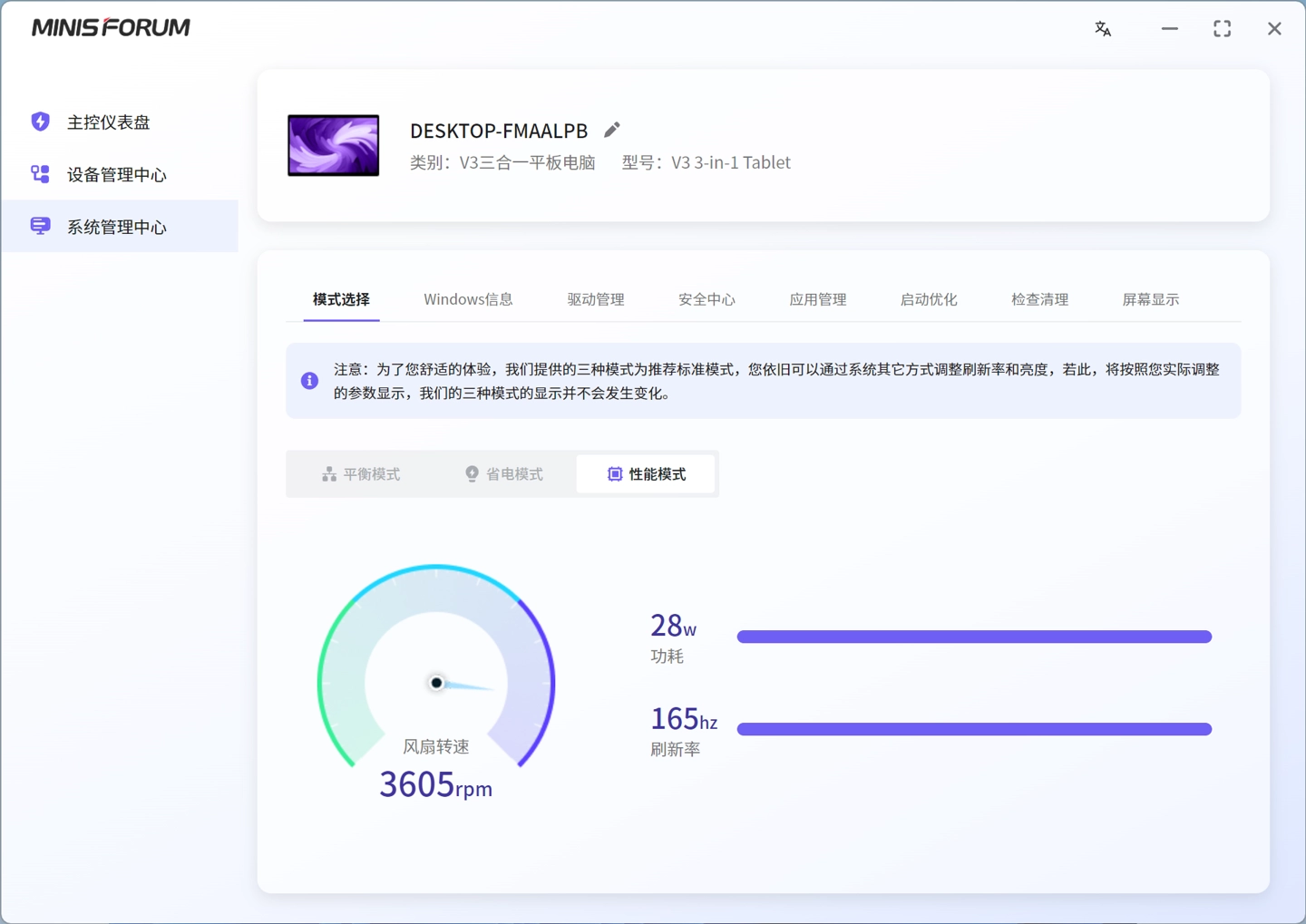
Task: Open the 检查清理 tab
Action: click(x=1039, y=299)
